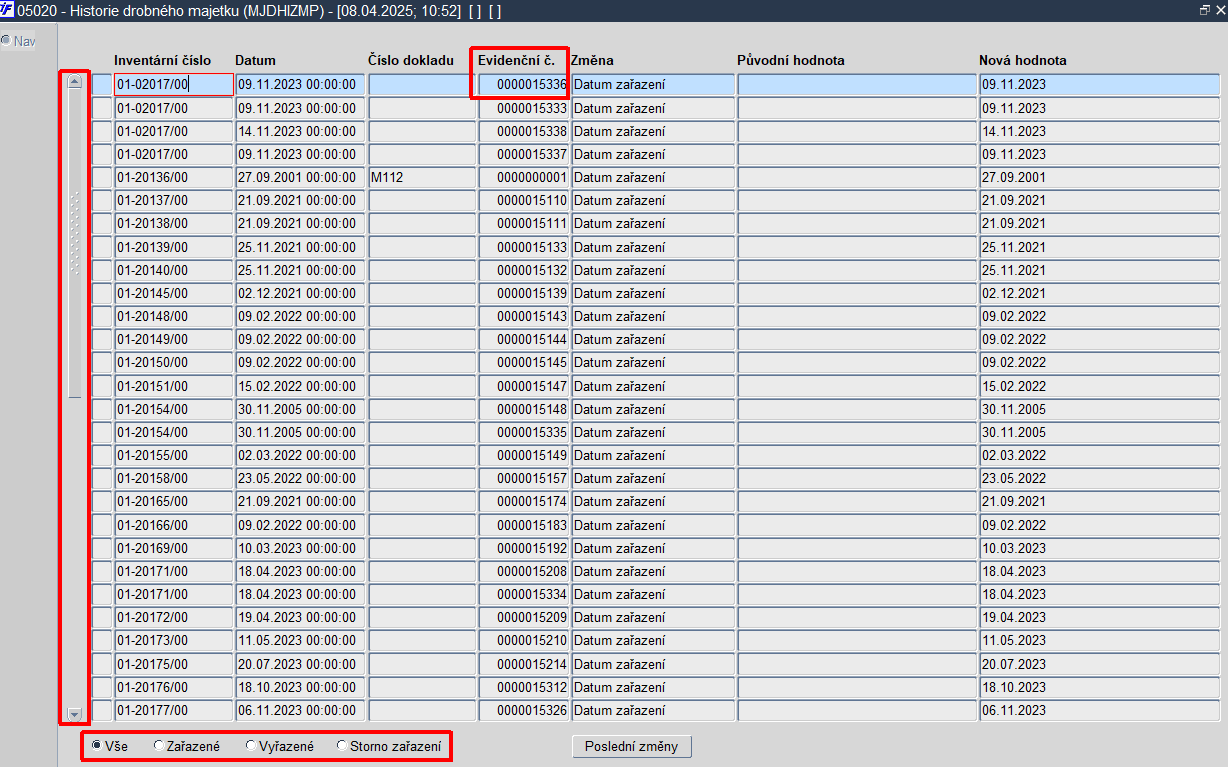Click the Inventární číslo column header
The width and height of the screenshot is (1228, 767).
click(x=162, y=60)
